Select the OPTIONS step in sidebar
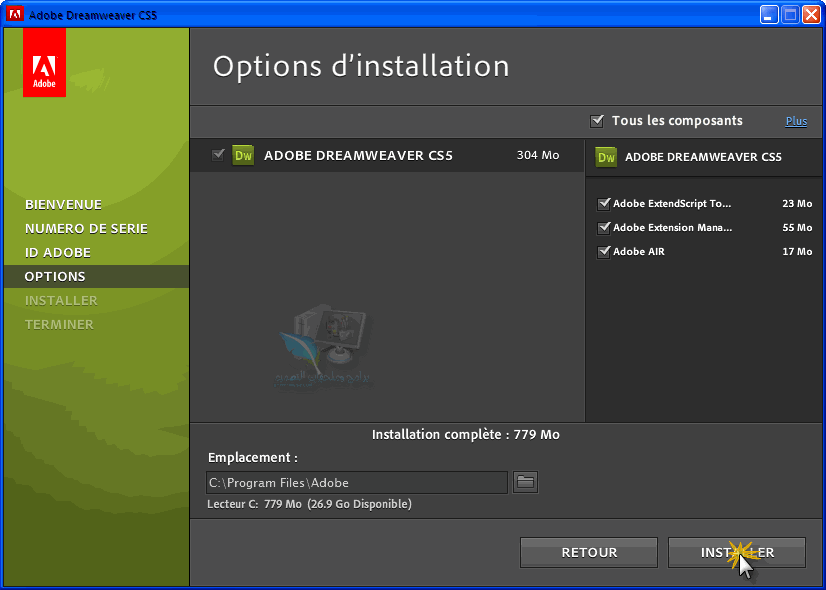The width and height of the screenshot is (826, 590). (55, 276)
